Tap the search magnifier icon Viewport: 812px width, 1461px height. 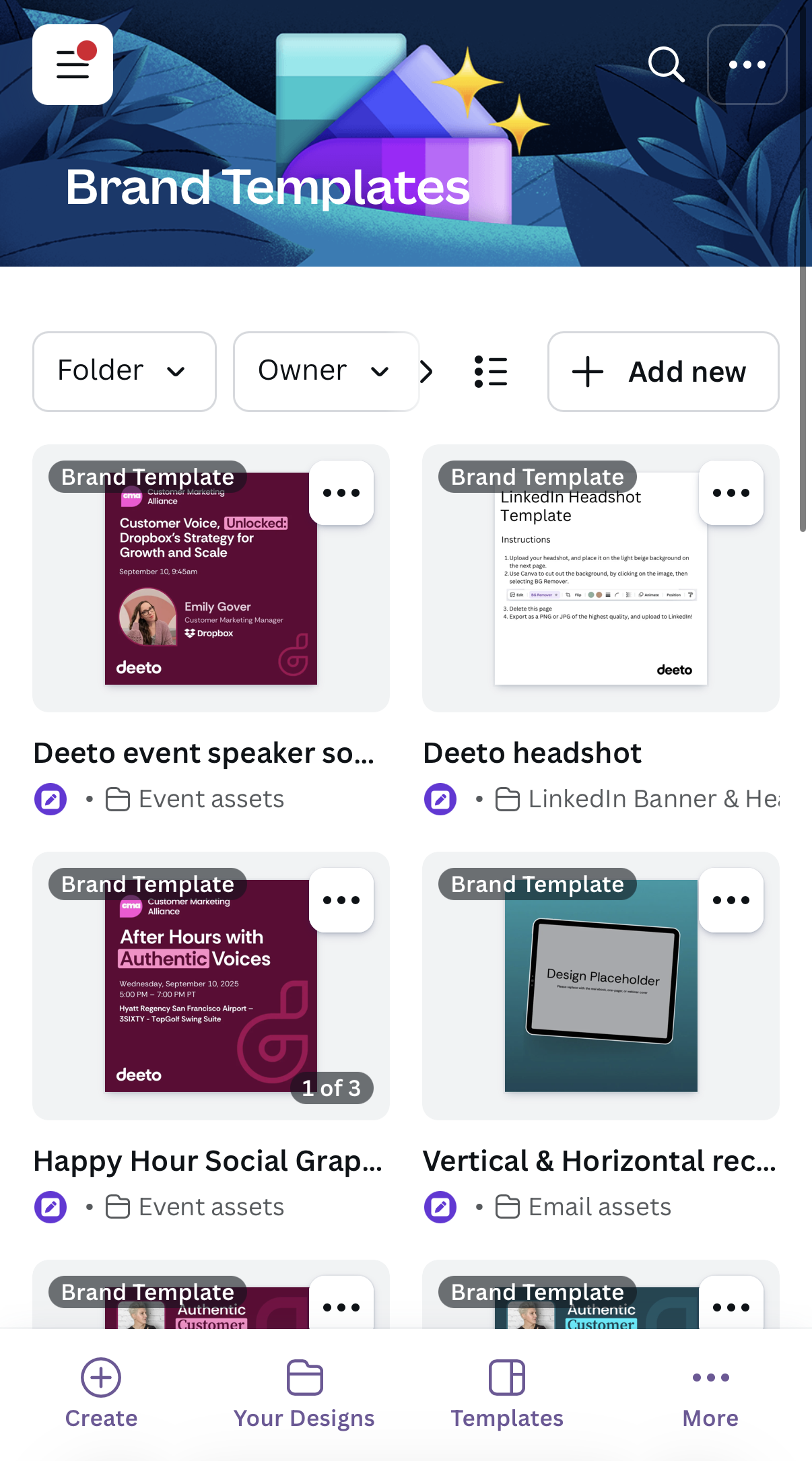coord(666,65)
